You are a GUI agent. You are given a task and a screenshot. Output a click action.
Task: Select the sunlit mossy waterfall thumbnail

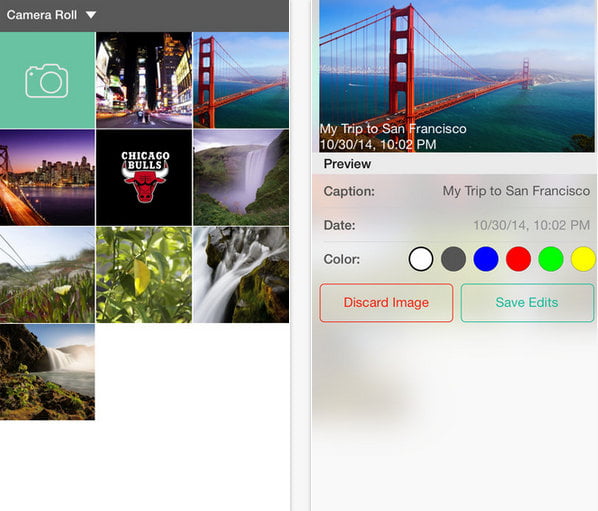point(47,372)
